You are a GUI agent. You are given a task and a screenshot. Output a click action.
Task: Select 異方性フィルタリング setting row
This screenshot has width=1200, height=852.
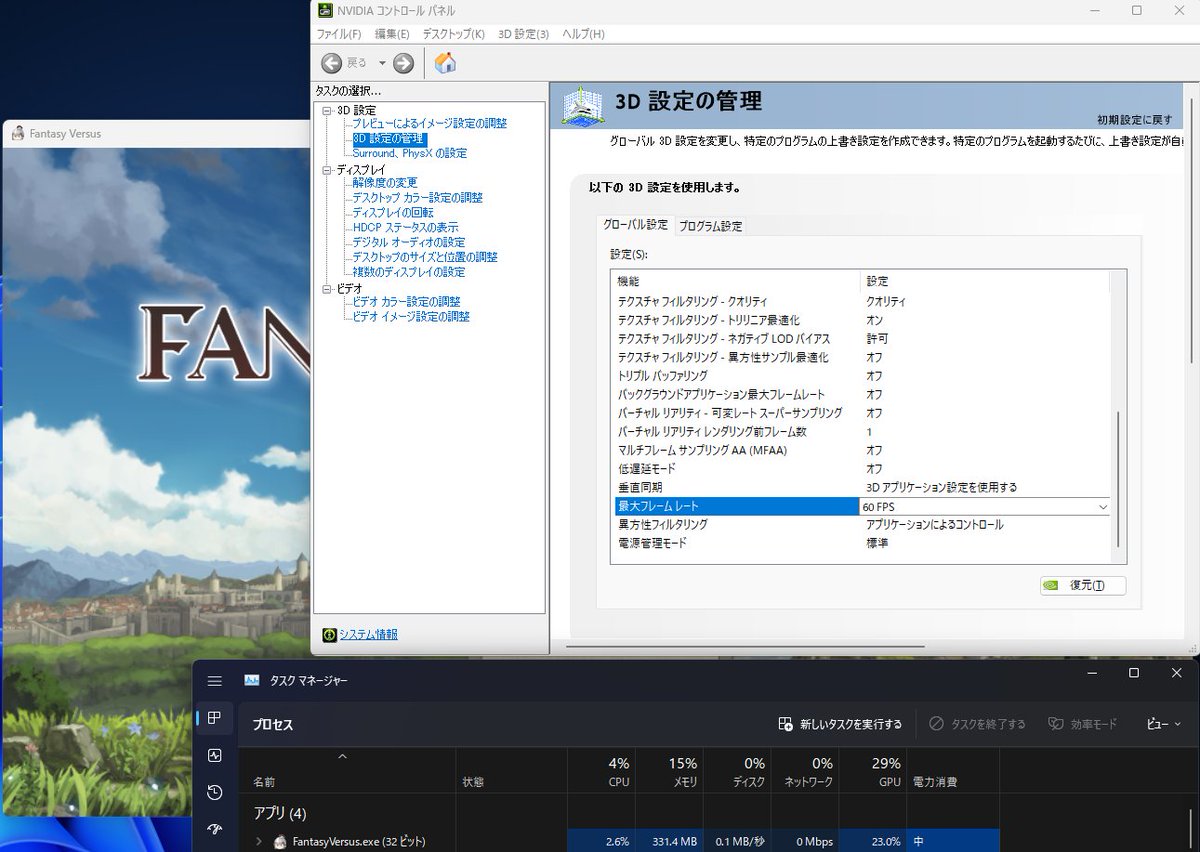(x=862, y=525)
